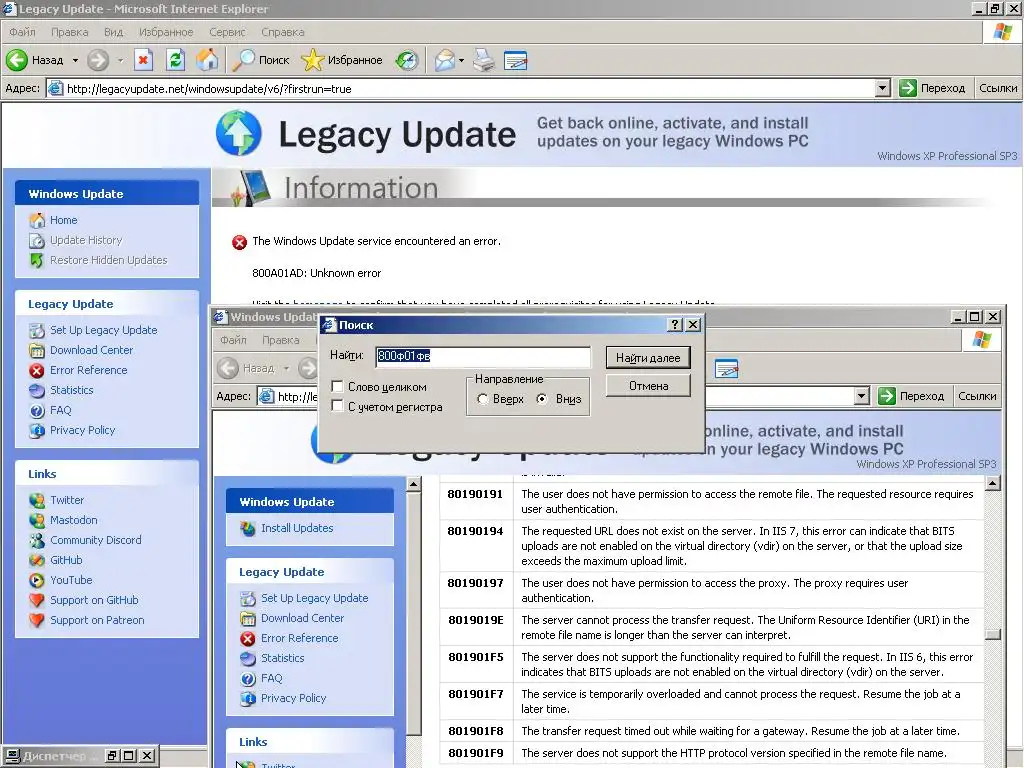Screen dimensions: 1024x768
Task: Toggle match case (С учетом регистра) checkbox
Action: (338, 406)
